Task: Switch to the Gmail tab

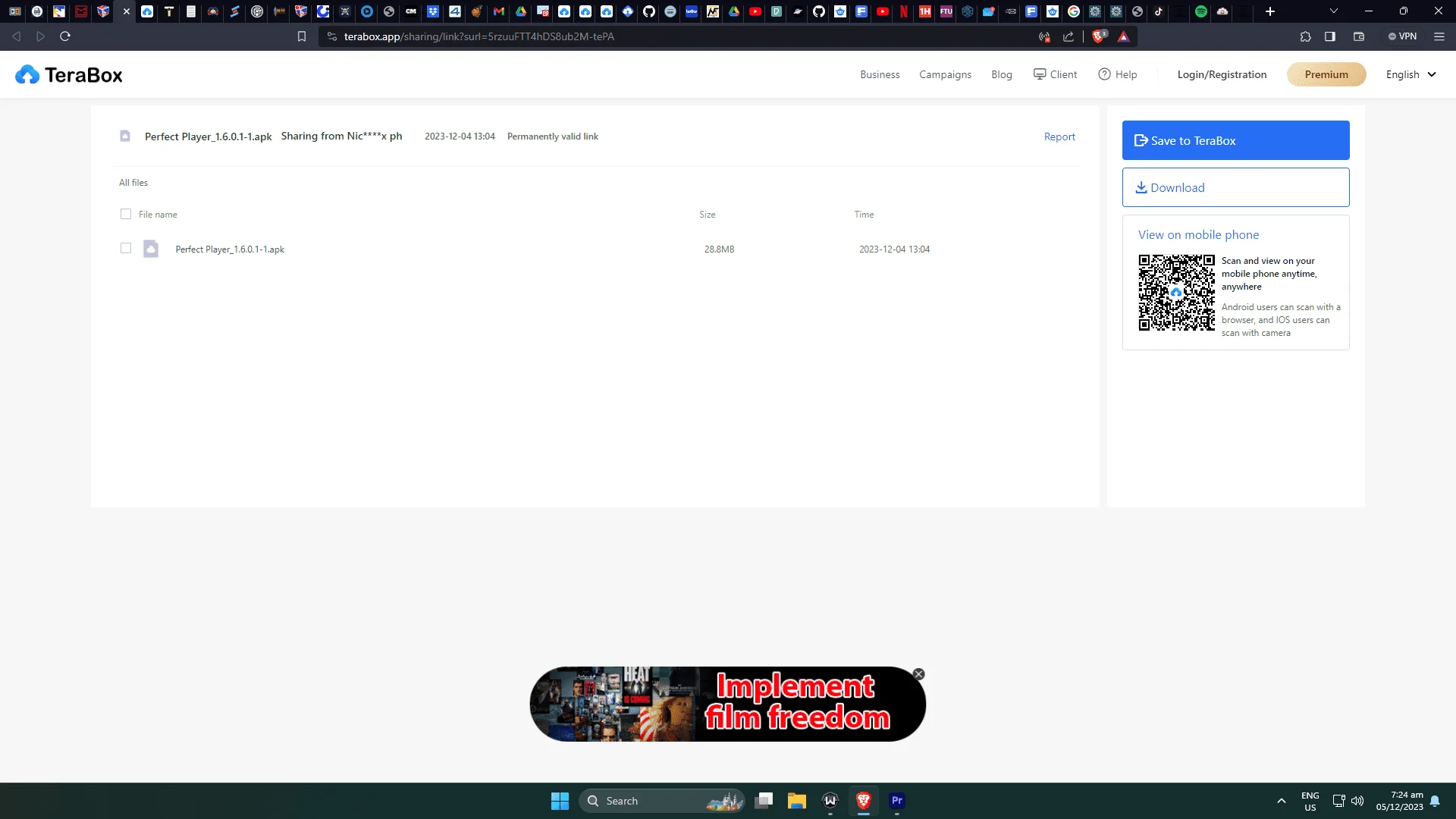Action: [x=499, y=11]
